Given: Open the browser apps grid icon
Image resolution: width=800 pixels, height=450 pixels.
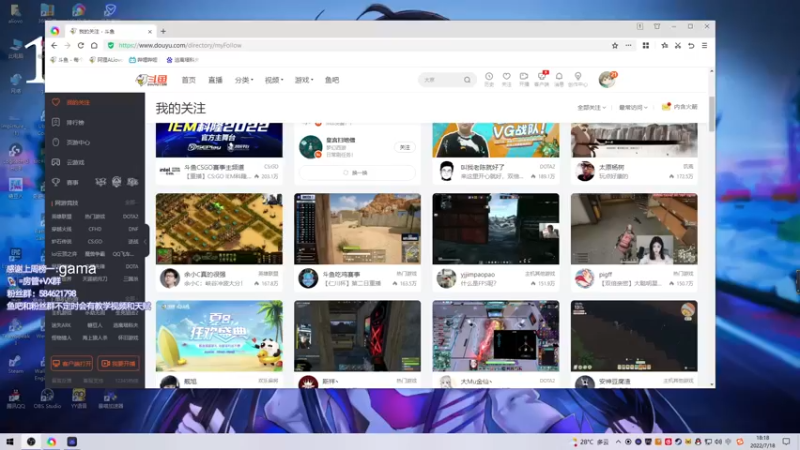Looking at the screenshot, I should [x=645, y=45].
